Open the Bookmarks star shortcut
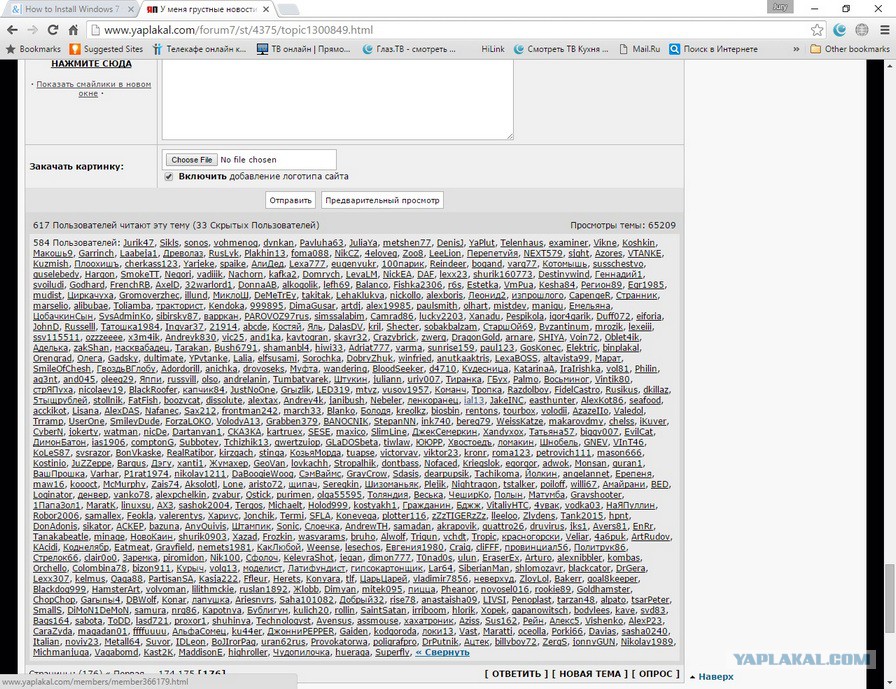Screen dimensions: 896x689 (x=33, y=49)
